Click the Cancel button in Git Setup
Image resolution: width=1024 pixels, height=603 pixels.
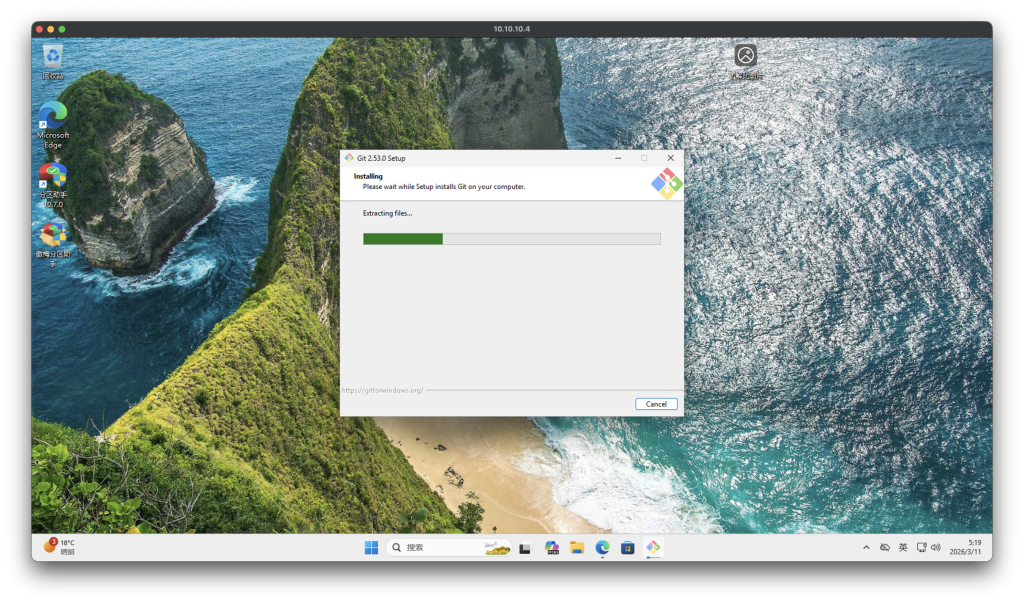[x=656, y=404]
